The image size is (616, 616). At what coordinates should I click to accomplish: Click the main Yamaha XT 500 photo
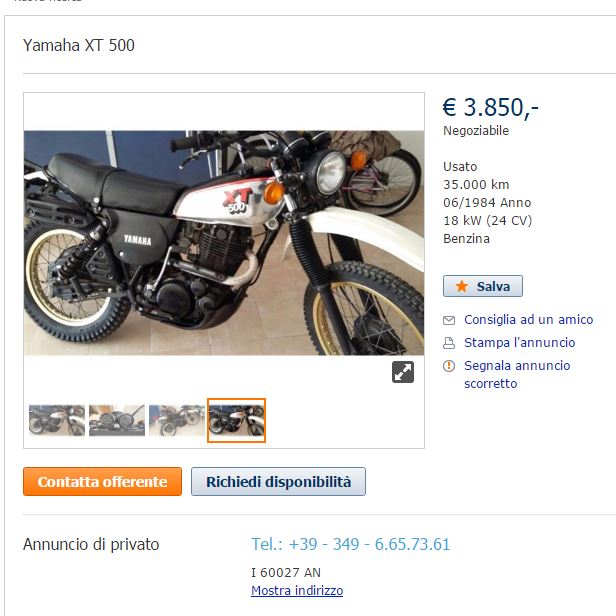click(x=224, y=243)
